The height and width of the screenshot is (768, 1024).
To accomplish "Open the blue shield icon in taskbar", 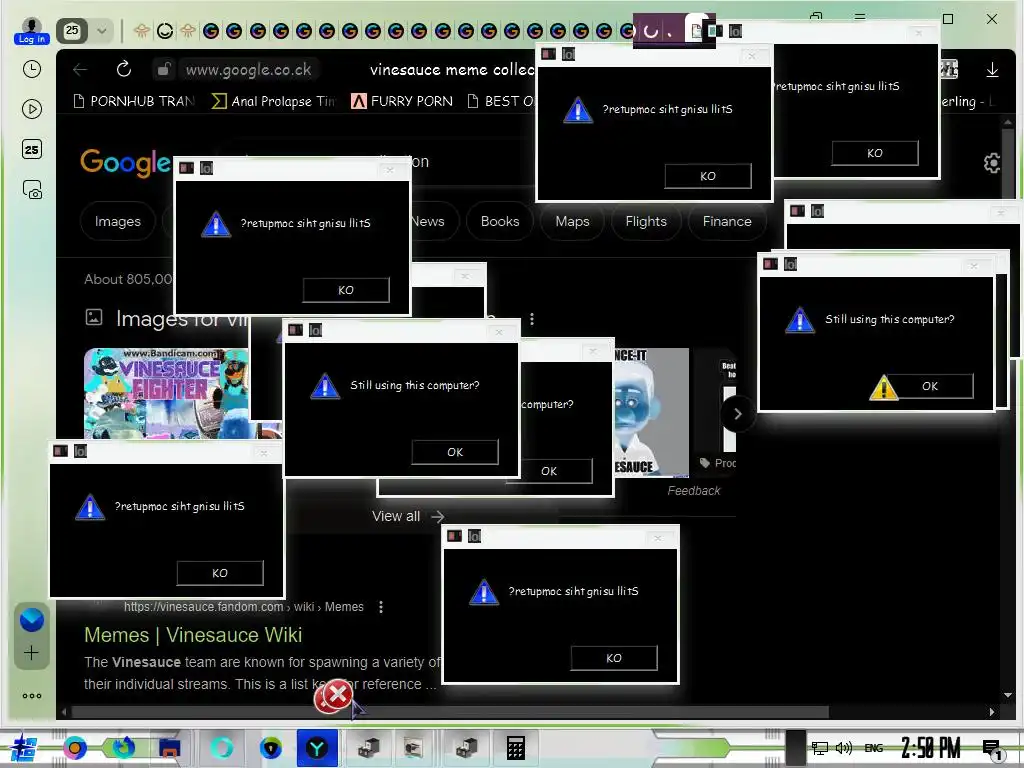I will 270,747.
